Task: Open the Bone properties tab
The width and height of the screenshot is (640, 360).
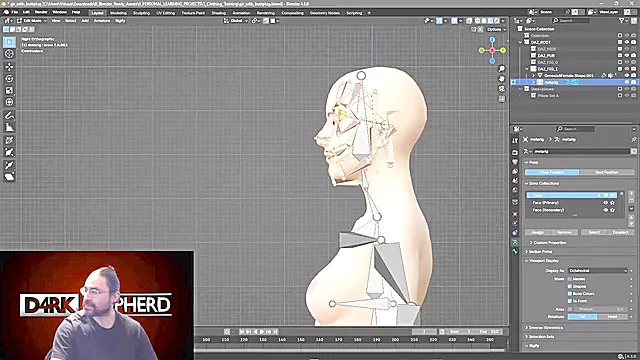Action: pyautogui.click(x=515, y=251)
